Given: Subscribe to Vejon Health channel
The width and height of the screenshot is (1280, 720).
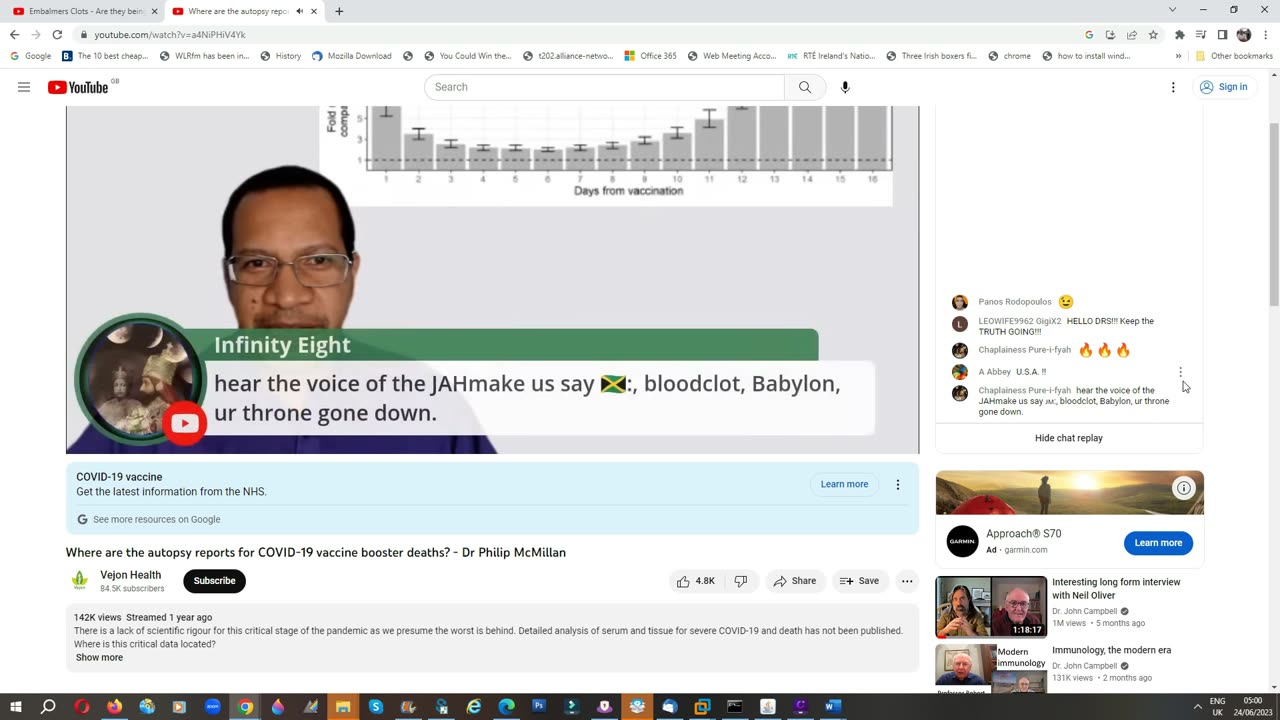Looking at the screenshot, I should coord(214,581).
